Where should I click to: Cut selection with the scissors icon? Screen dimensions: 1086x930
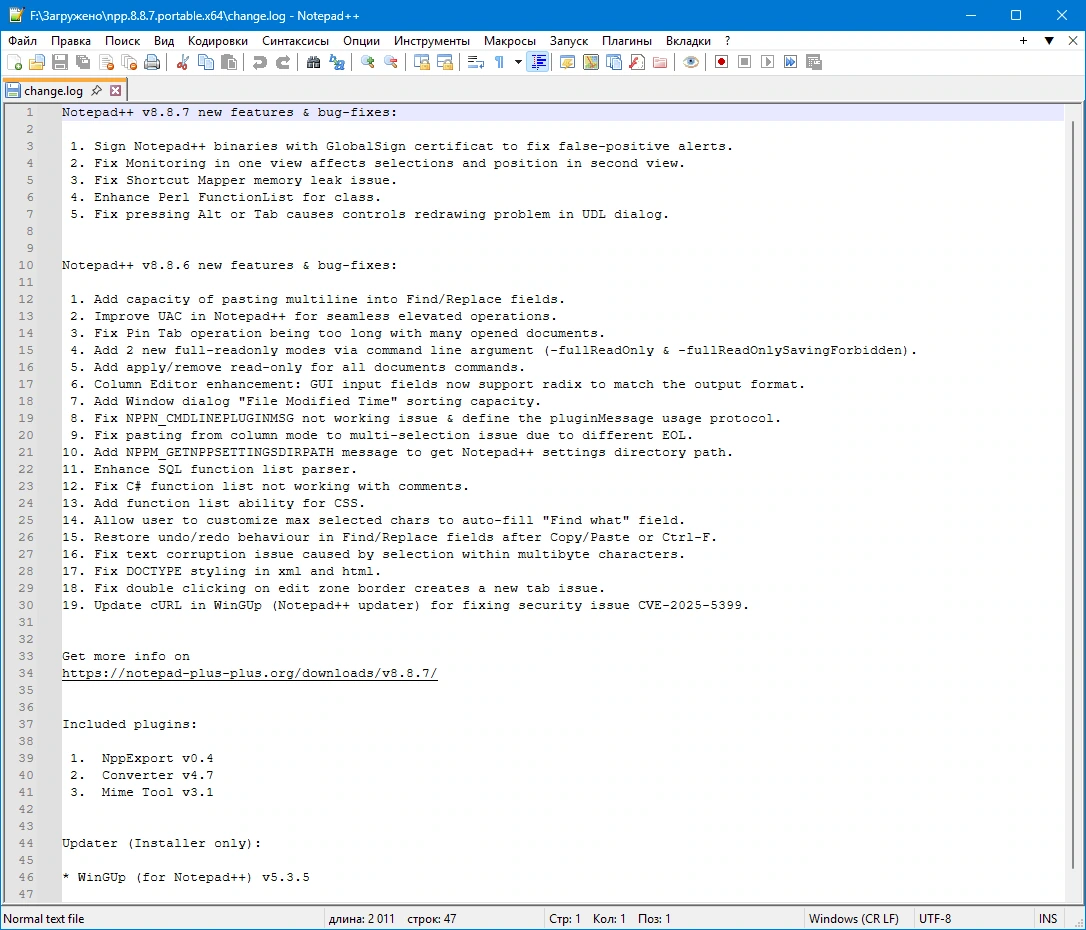click(183, 63)
